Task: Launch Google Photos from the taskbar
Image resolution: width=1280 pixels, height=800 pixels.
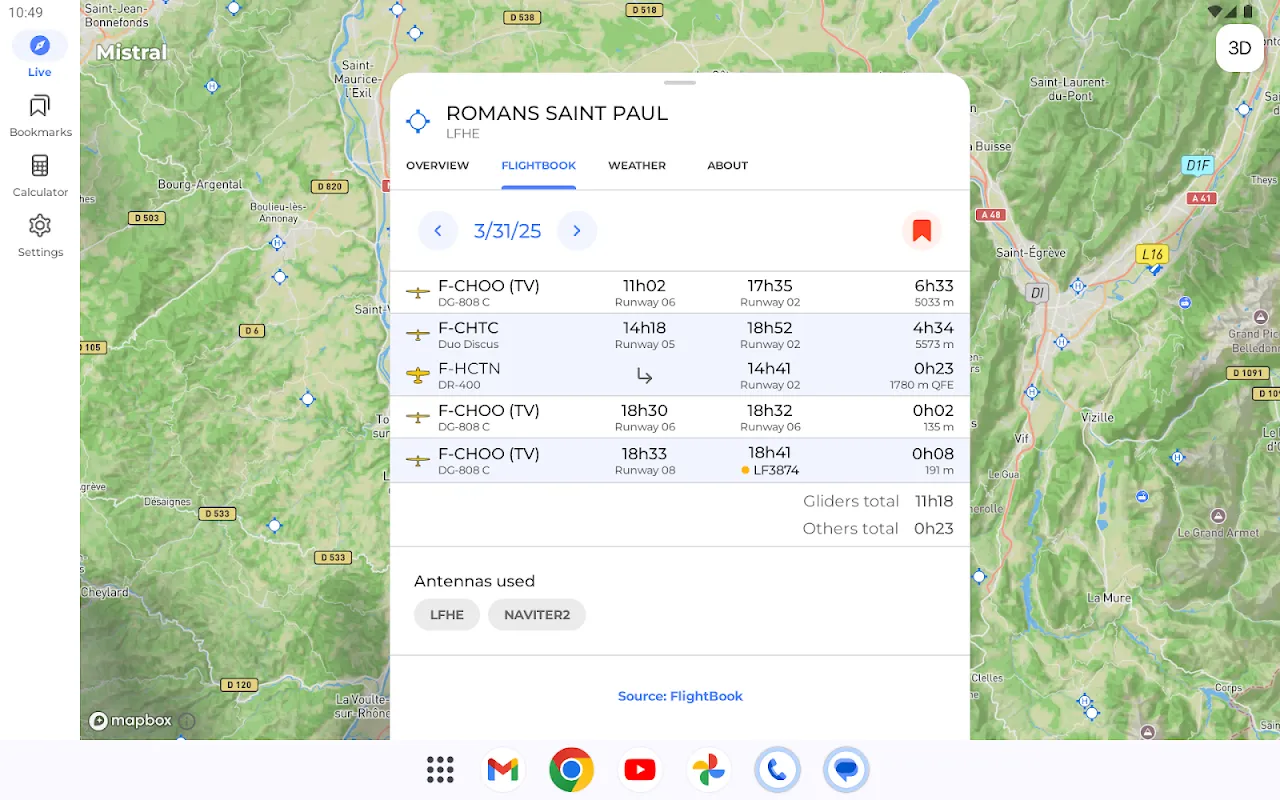Action: coord(708,770)
